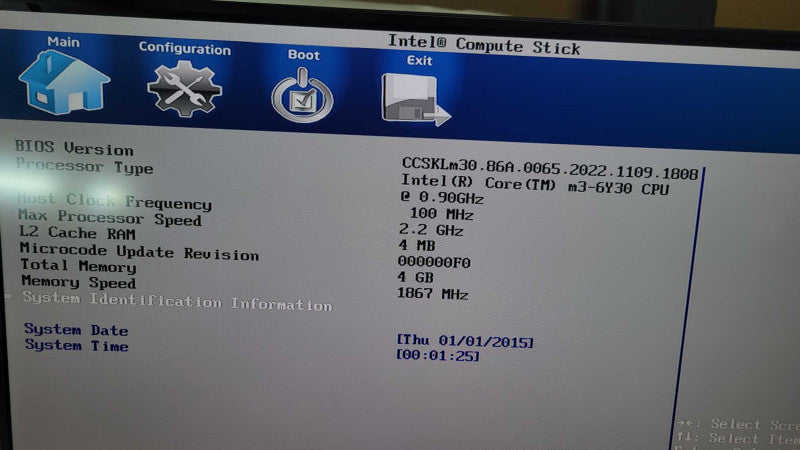
Task: Select the System Time label
Action: click(x=77, y=345)
